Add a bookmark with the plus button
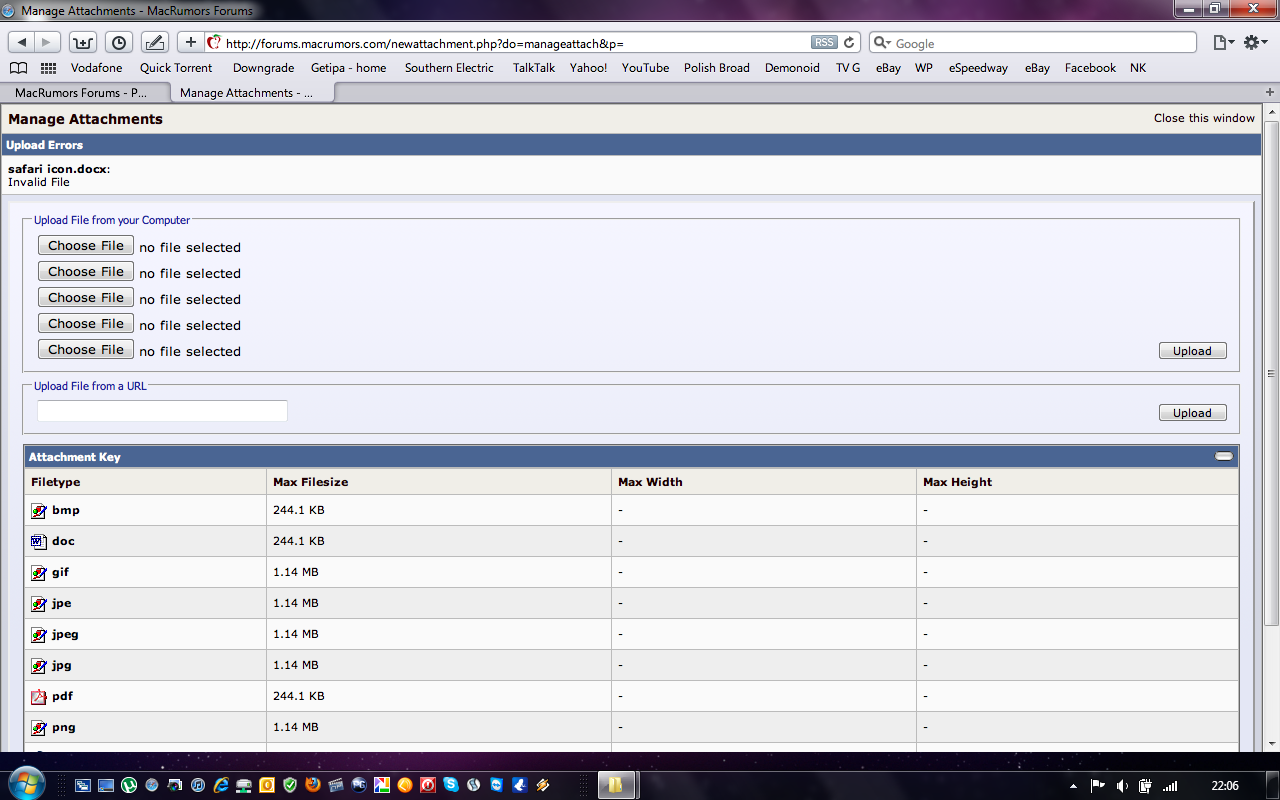The height and width of the screenshot is (800, 1280). point(190,42)
